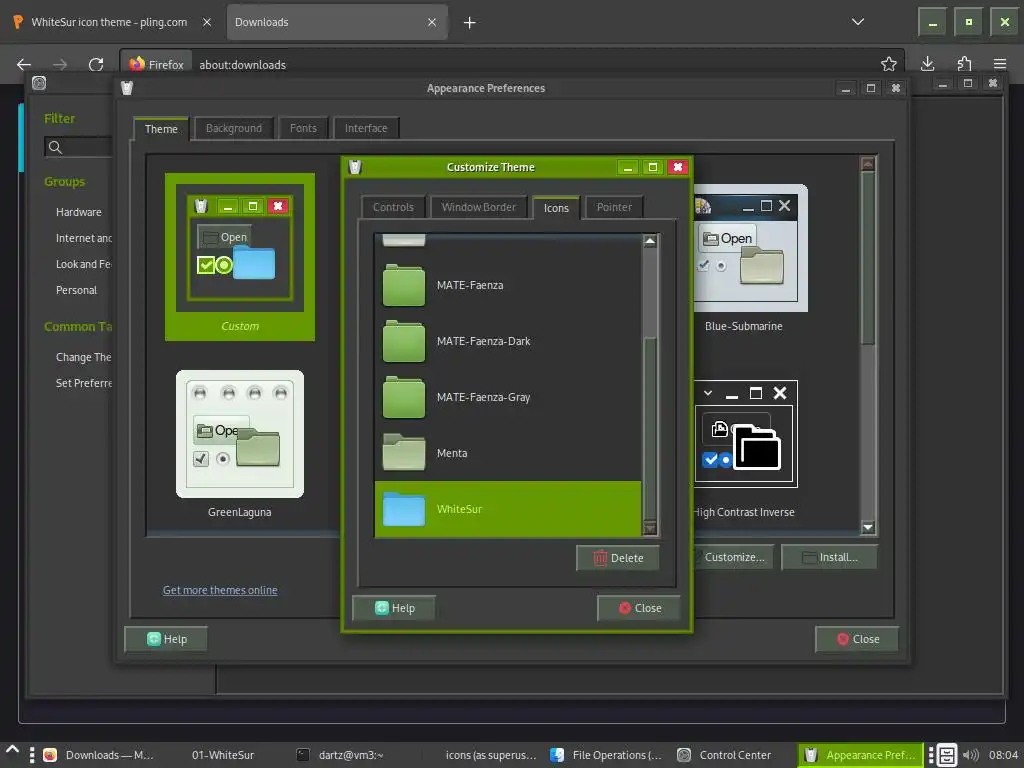Image resolution: width=1024 pixels, height=768 pixels.
Task: Open 01-WhiteSur taskbar entry
Action: click(223, 755)
